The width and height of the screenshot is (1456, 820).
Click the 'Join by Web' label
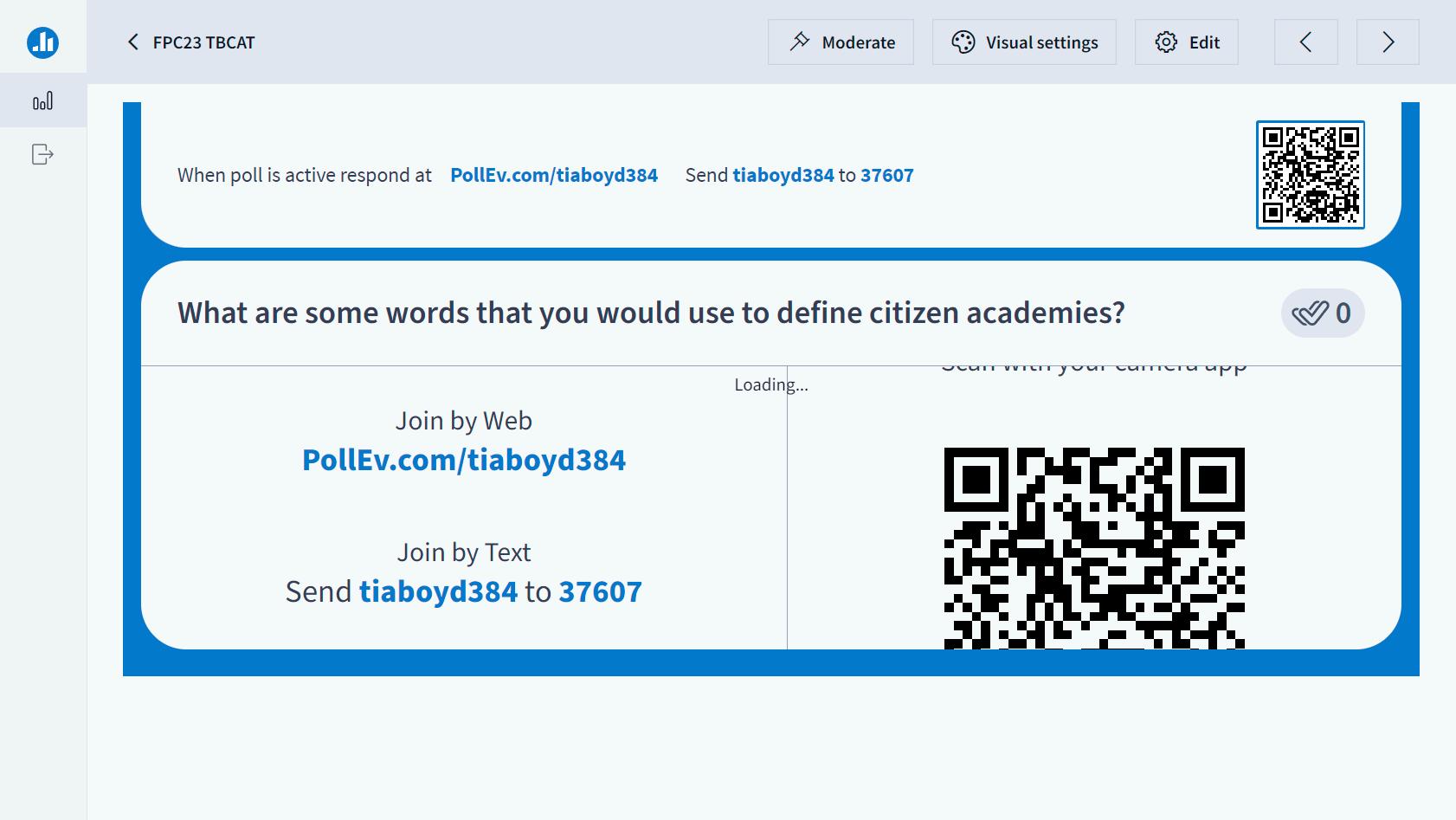[464, 421]
